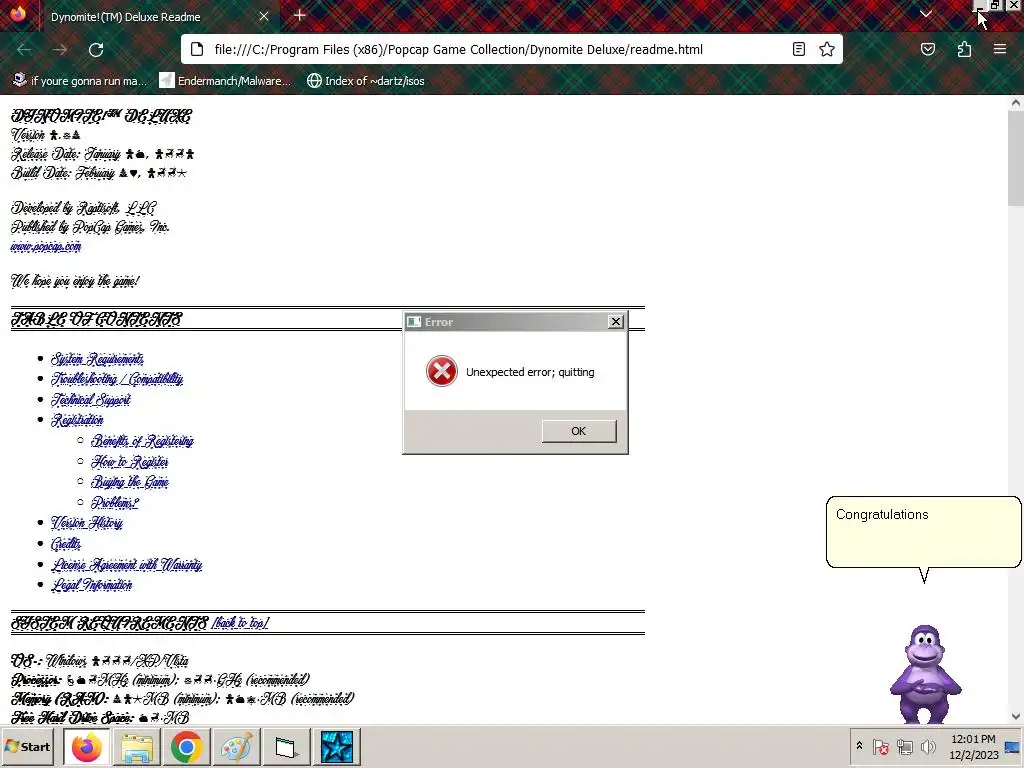Open the Problems? link
This screenshot has height=768, width=1024.
coord(115,502)
